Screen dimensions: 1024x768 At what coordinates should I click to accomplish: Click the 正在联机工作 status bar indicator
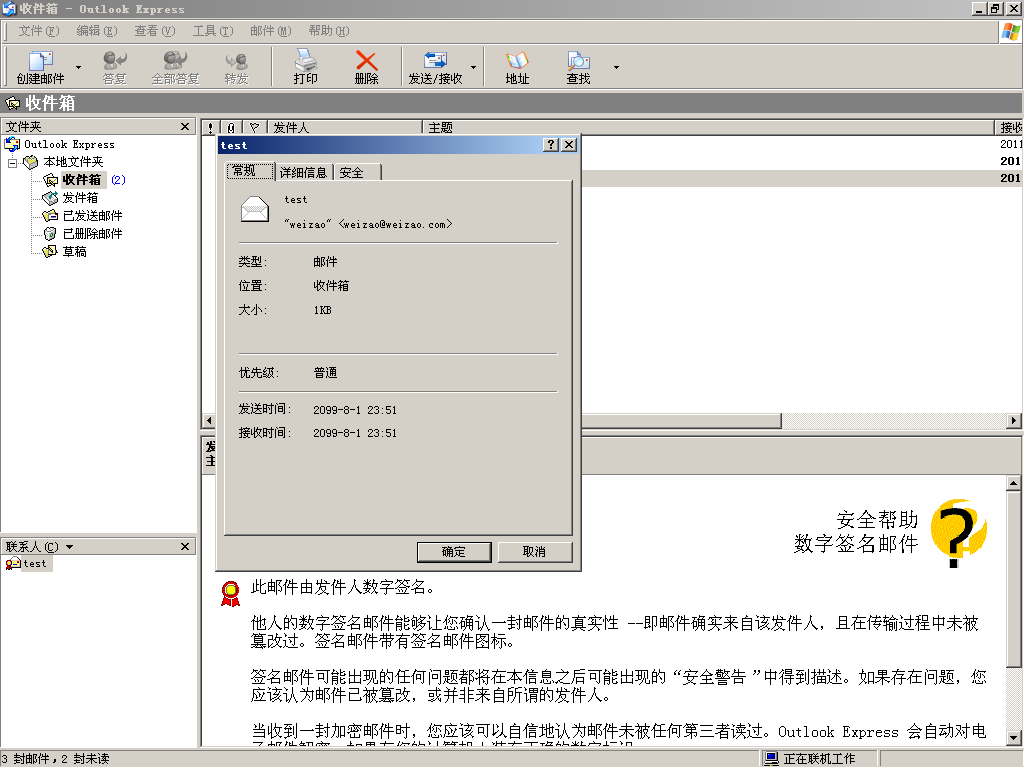tap(810, 758)
